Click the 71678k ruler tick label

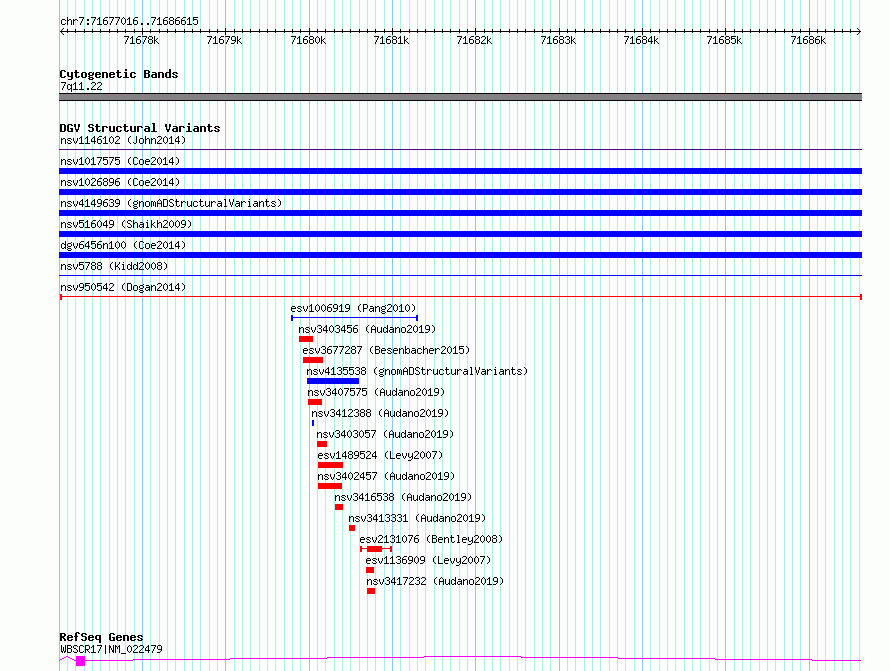(141, 40)
